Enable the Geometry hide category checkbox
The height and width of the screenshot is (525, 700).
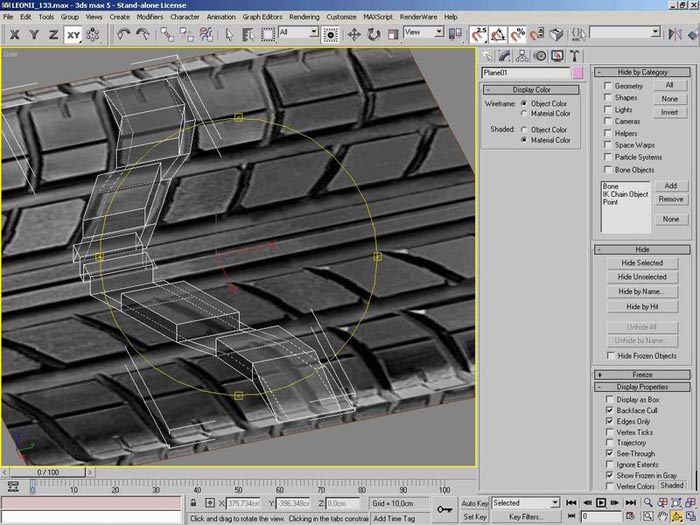(607, 86)
